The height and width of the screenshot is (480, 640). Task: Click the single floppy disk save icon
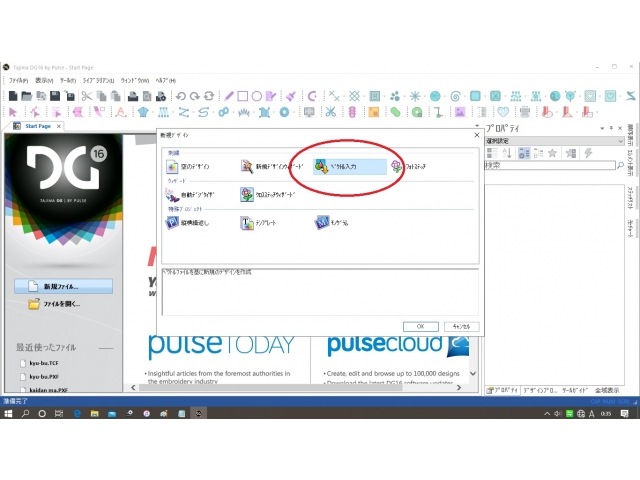coord(55,96)
